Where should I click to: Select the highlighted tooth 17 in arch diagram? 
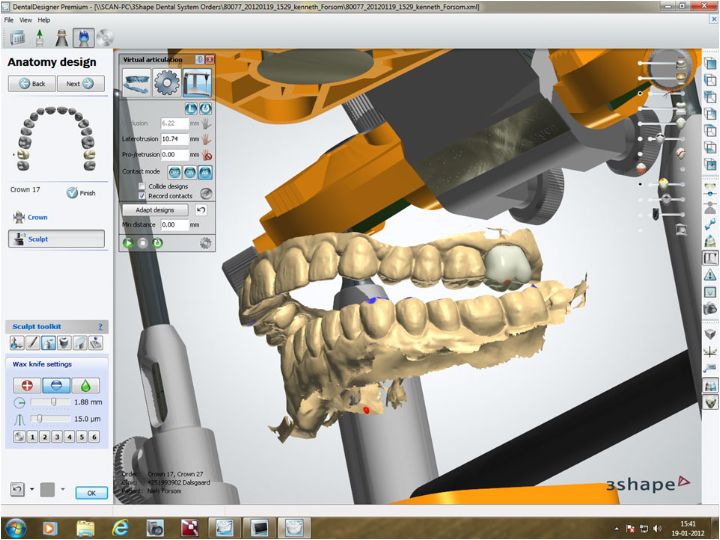pyautogui.click(x=23, y=155)
